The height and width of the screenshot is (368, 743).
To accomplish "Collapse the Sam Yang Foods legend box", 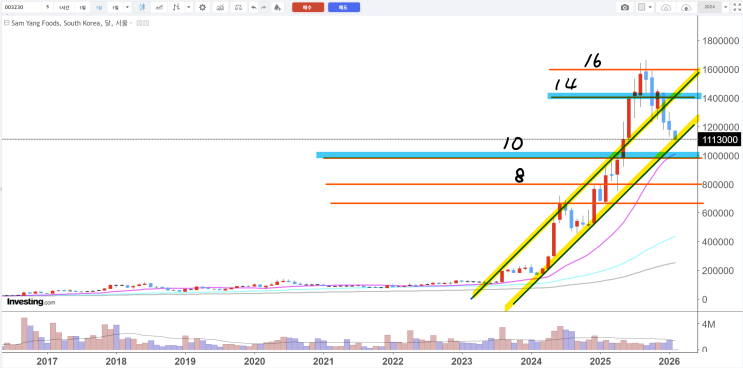I will (7, 23).
